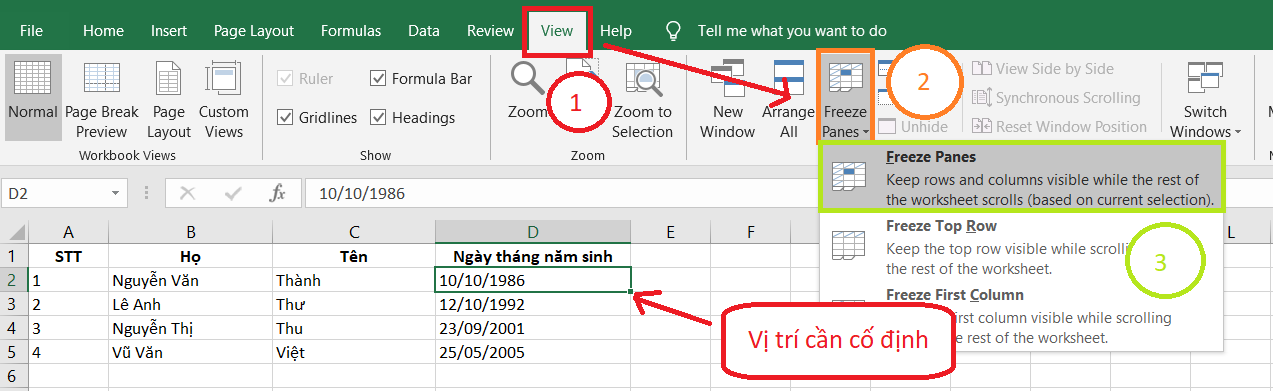Select column C header
The height and width of the screenshot is (391, 1273).
pos(353,232)
